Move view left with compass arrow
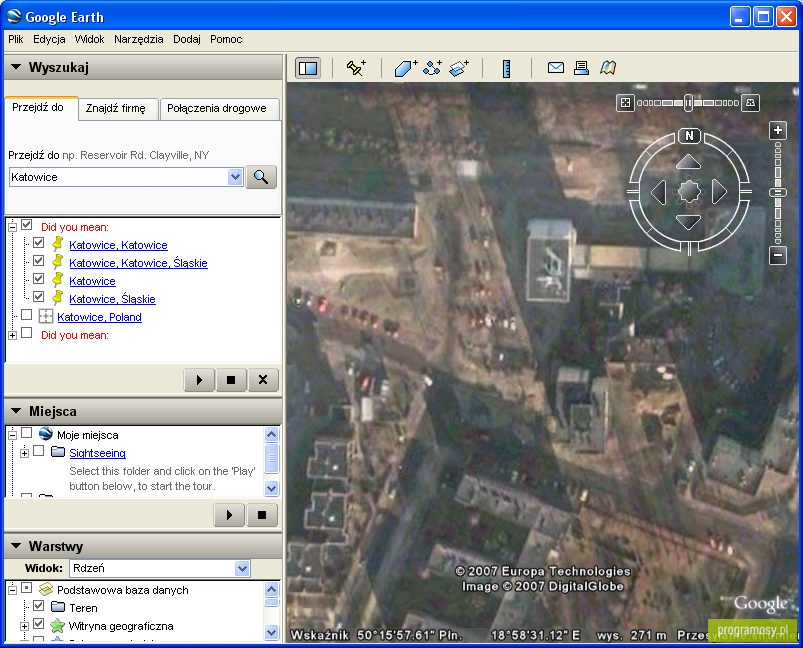Image resolution: width=803 pixels, height=648 pixels. [659, 192]
